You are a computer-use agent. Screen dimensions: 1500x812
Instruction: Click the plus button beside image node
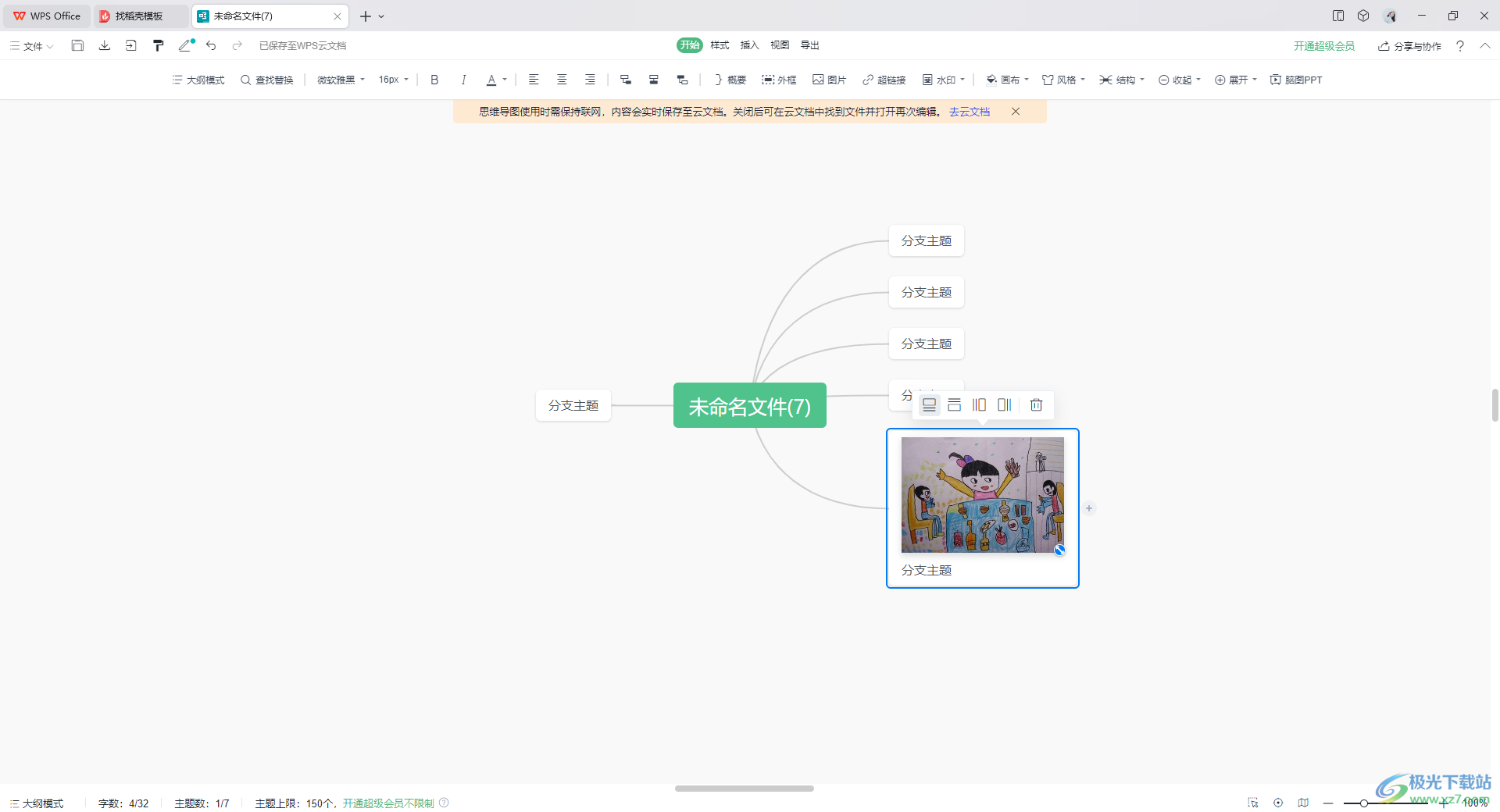point(1089,508)
